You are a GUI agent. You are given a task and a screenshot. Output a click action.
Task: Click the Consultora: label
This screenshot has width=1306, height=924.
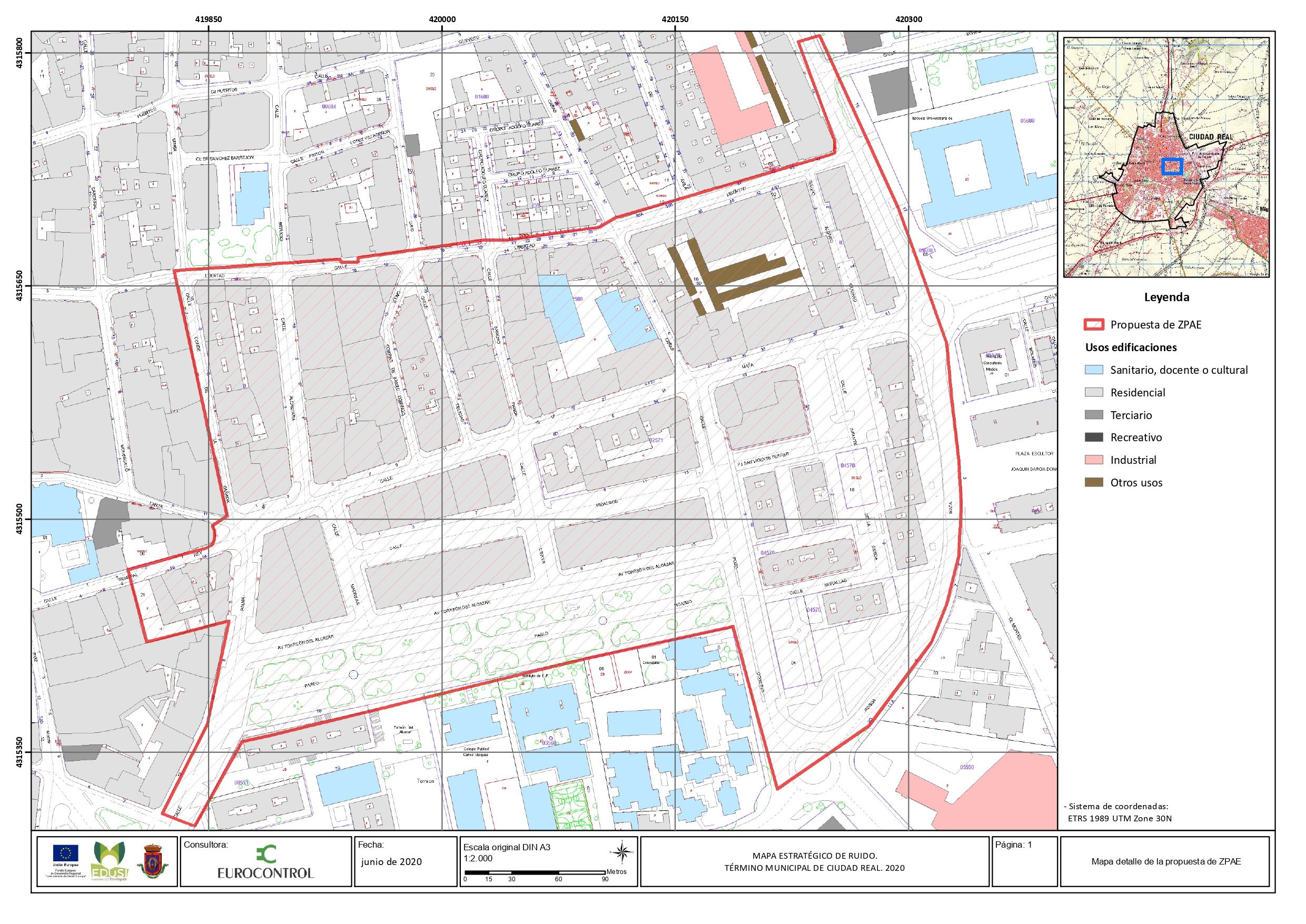point(205,845)
